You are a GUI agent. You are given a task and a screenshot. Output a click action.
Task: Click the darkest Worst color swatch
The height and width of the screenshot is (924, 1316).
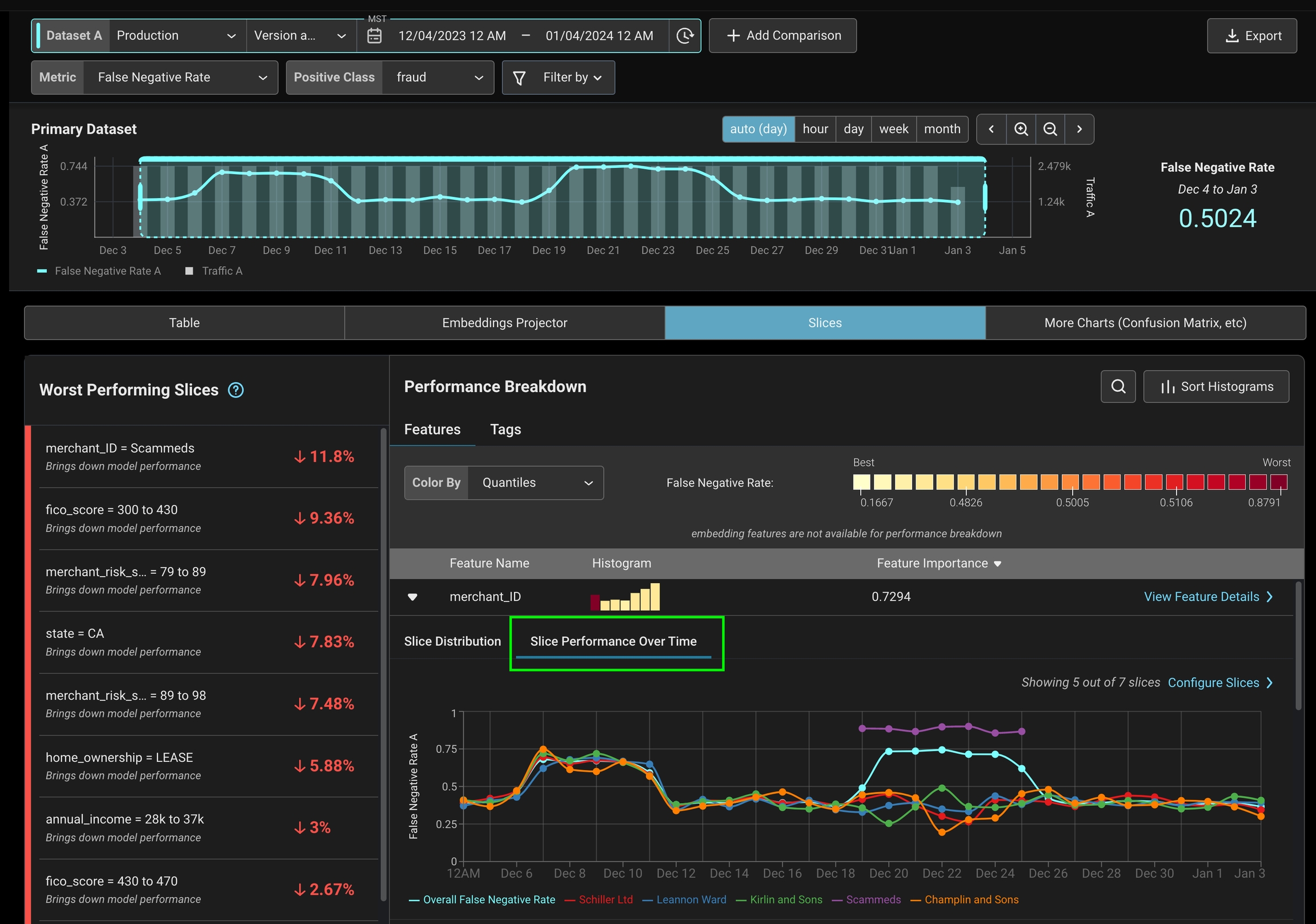click(x=1278, y=482)
